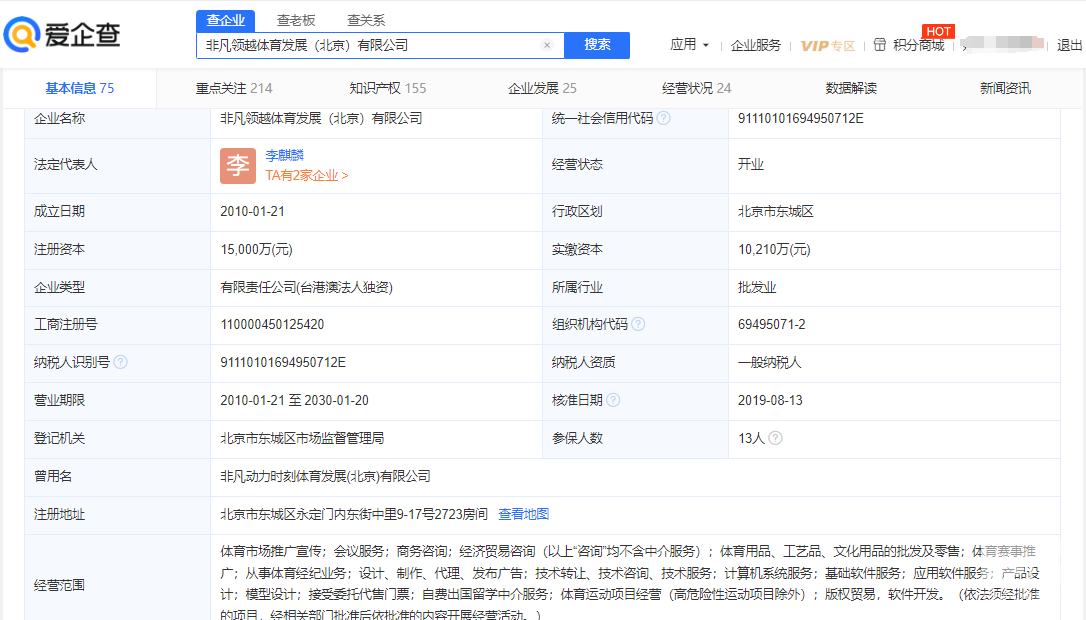Screen dimensions: 1086x620
Task: Click into the company search input field
Action: click(x=370, y=45)
